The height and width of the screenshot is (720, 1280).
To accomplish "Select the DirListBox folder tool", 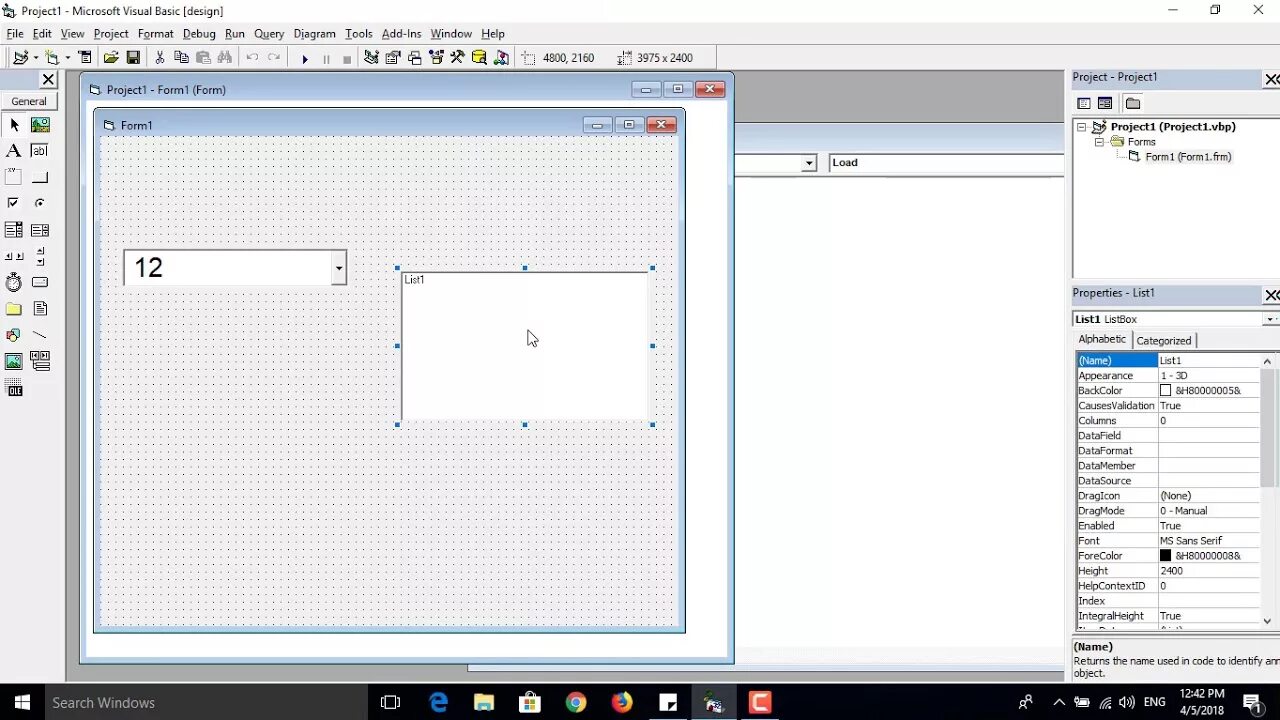I will (x=14, y=309).
